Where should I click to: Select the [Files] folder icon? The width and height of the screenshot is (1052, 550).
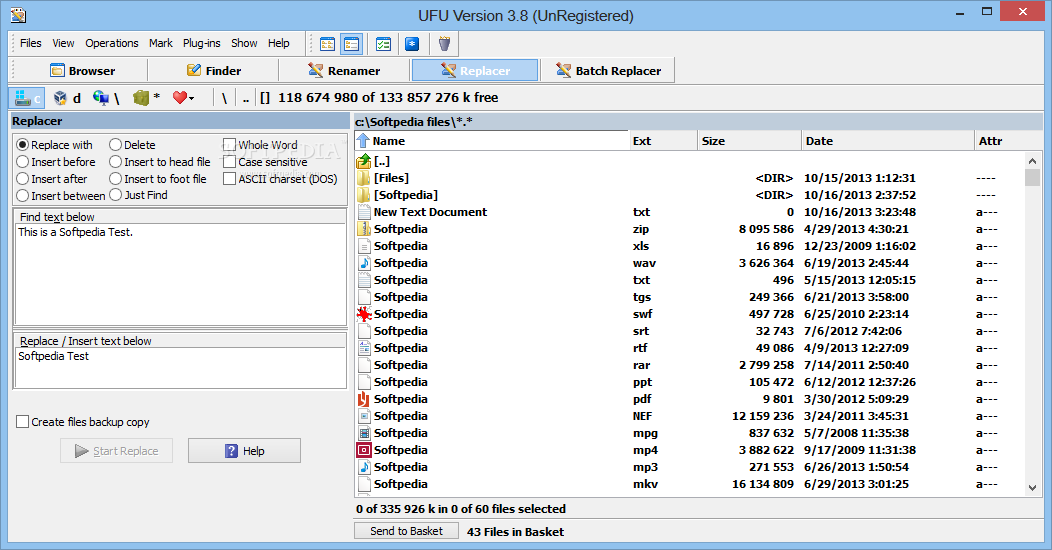[364, 178]
